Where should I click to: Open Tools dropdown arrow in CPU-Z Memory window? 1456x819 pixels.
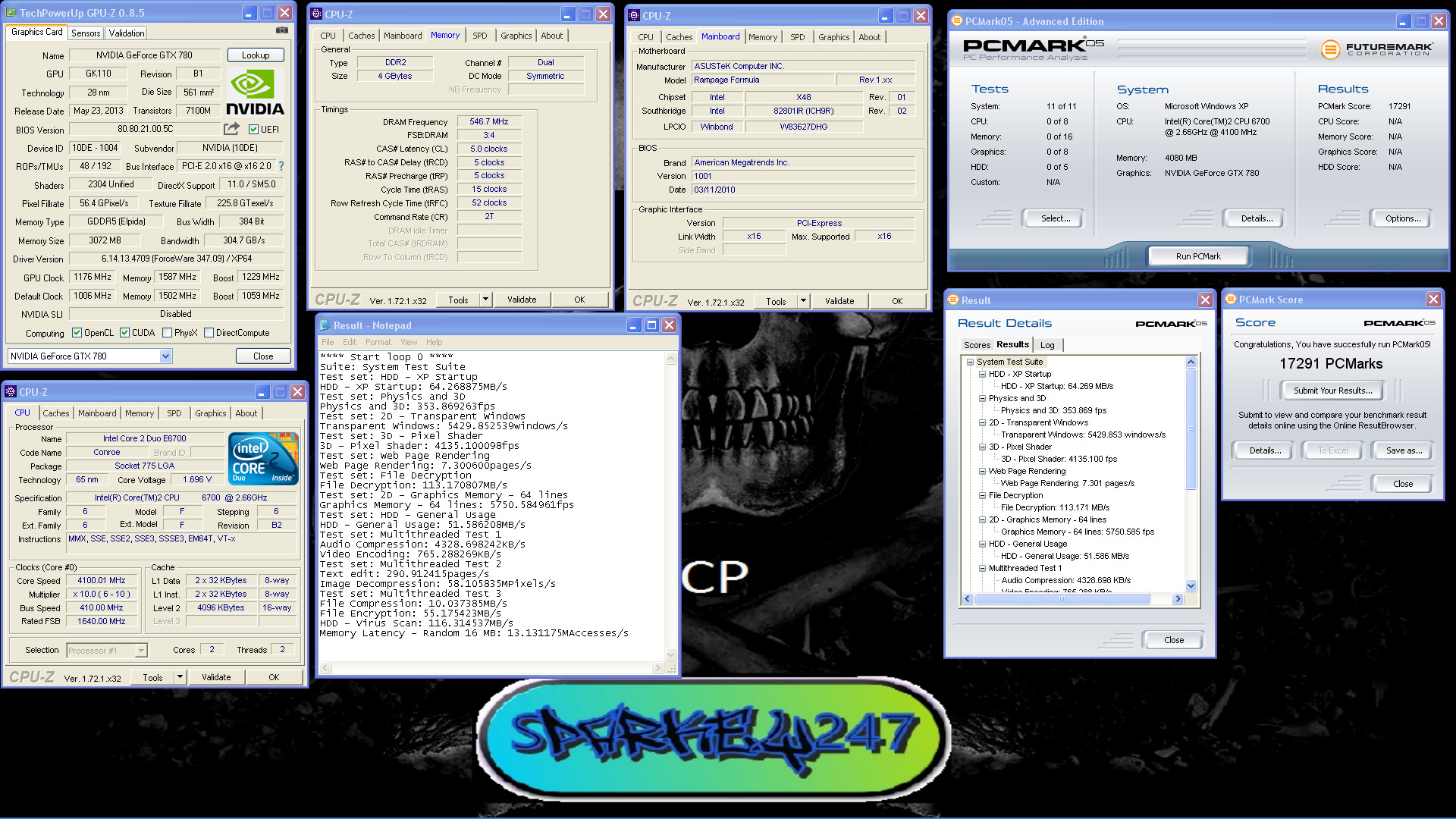[x=485, y=300]
